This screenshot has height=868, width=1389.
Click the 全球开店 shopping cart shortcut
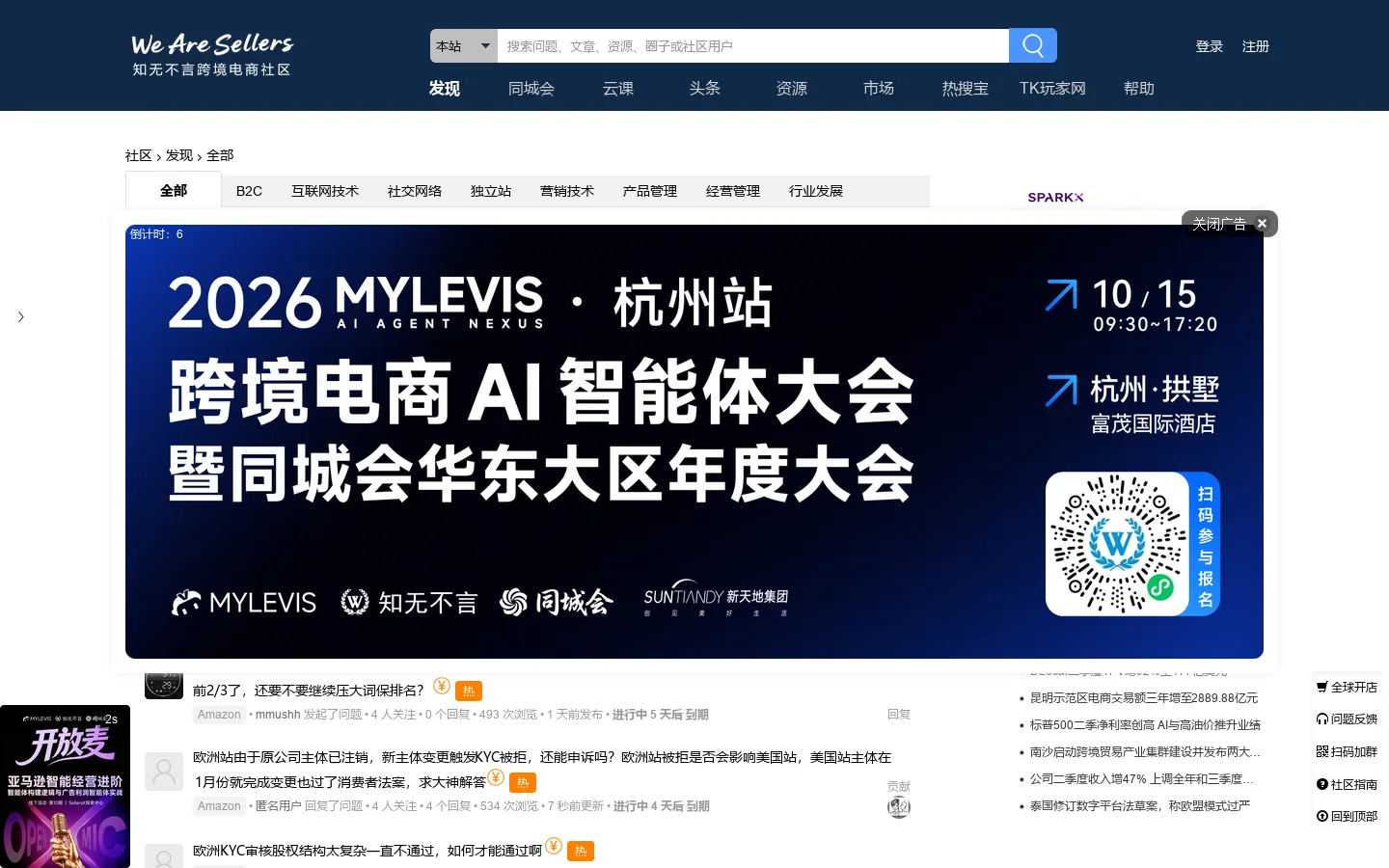point(1347,688)
